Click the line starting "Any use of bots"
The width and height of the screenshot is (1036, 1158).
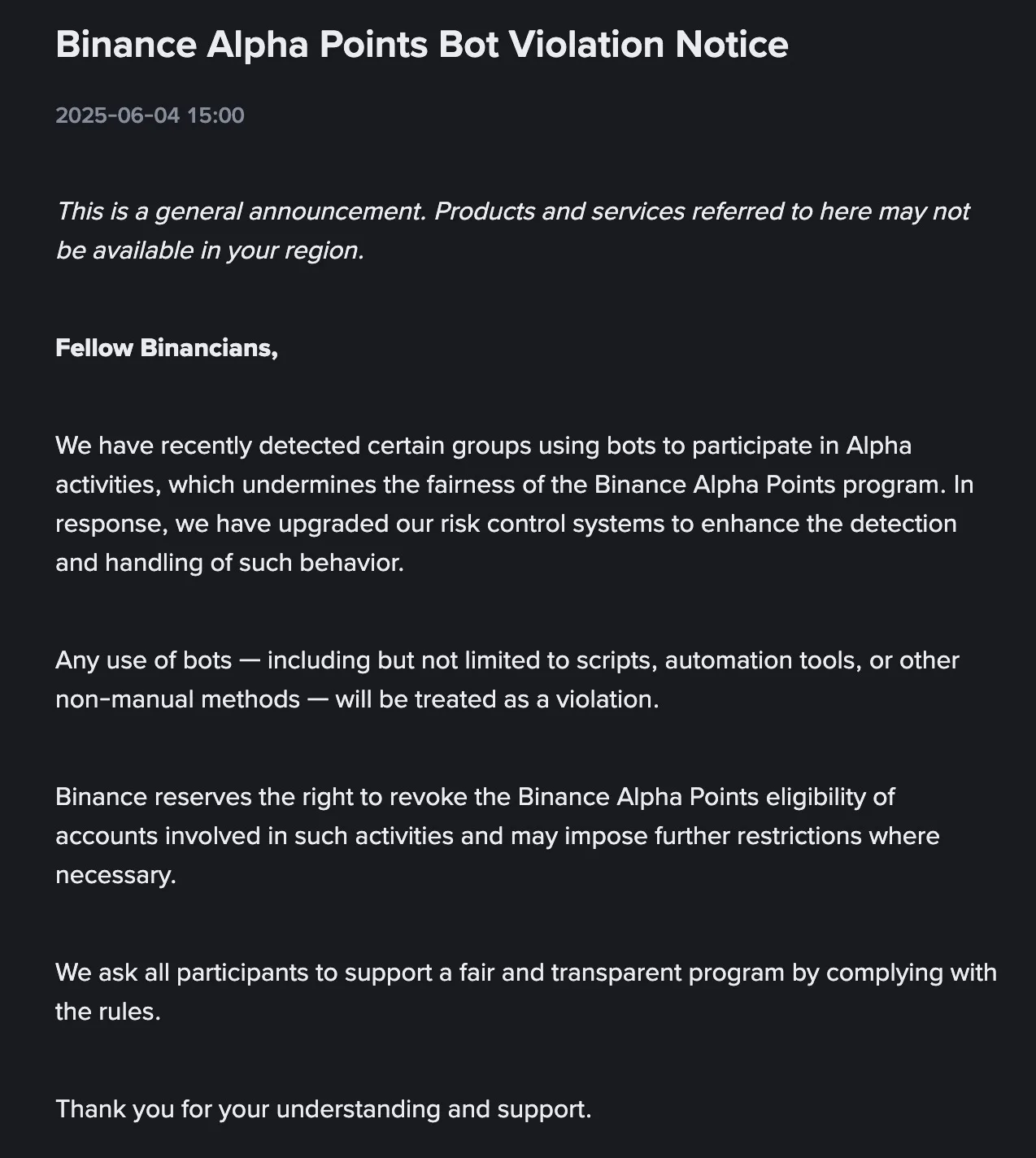click(x=507, y=660)
